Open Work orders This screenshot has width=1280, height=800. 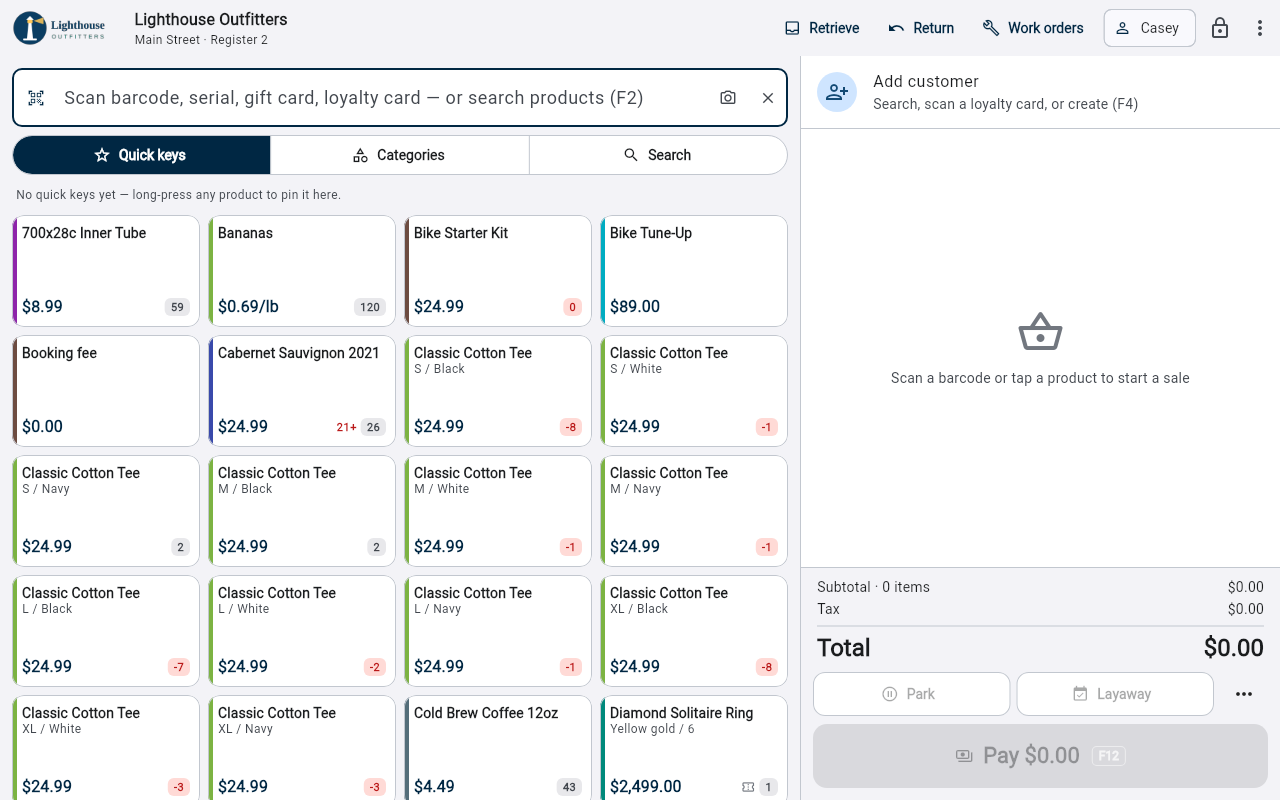click(1033, 28)
